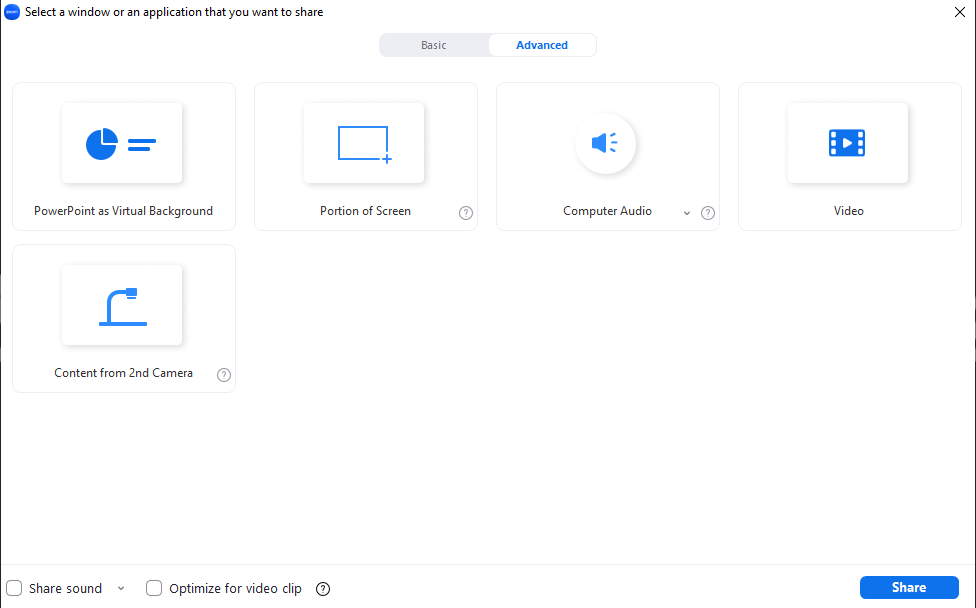This screenshot has height=608, width=976.
Task: Expand the Share sound options dropdown arrow
Action: coord(121,588)
